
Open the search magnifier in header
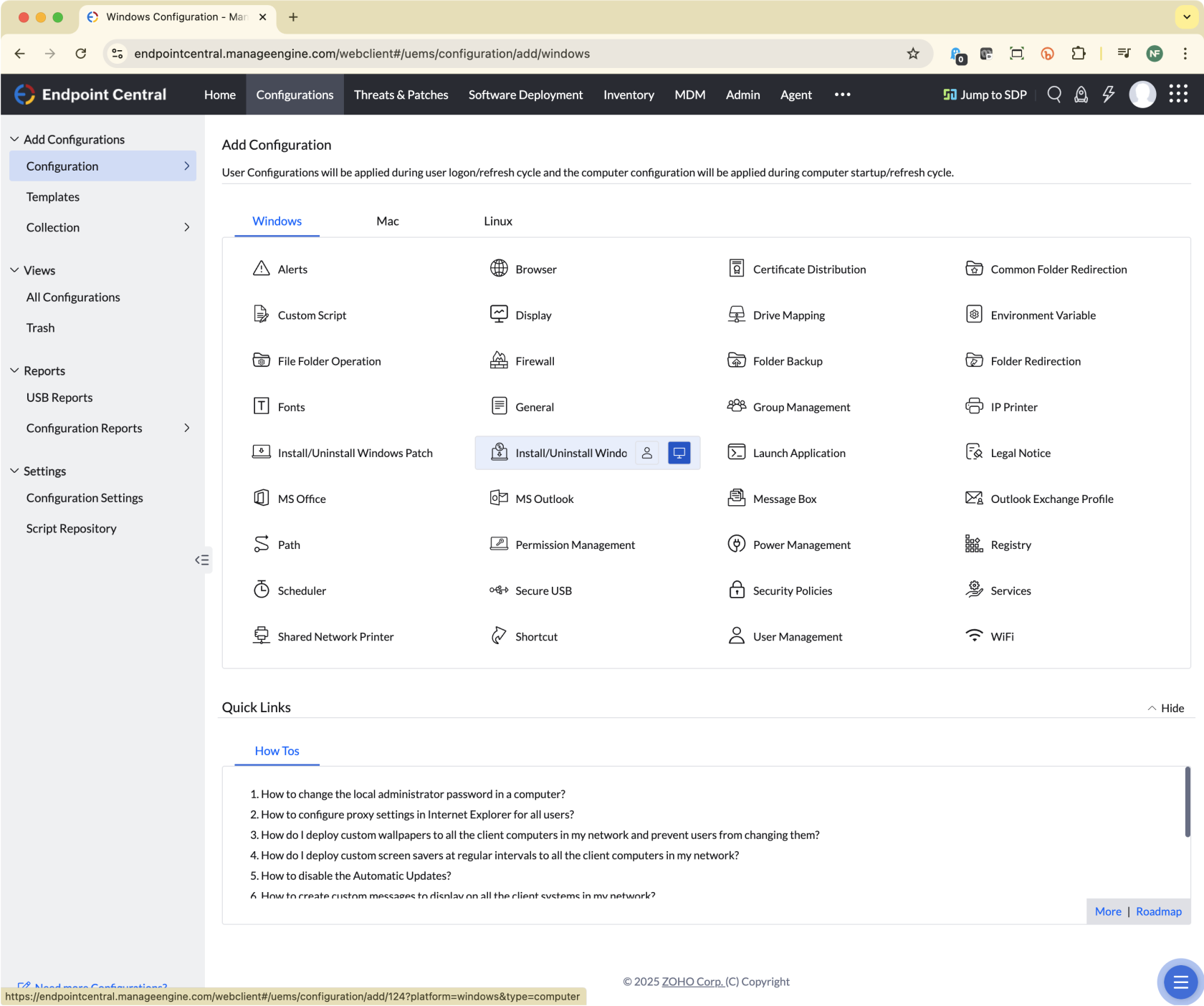[x=1054, y=95]
